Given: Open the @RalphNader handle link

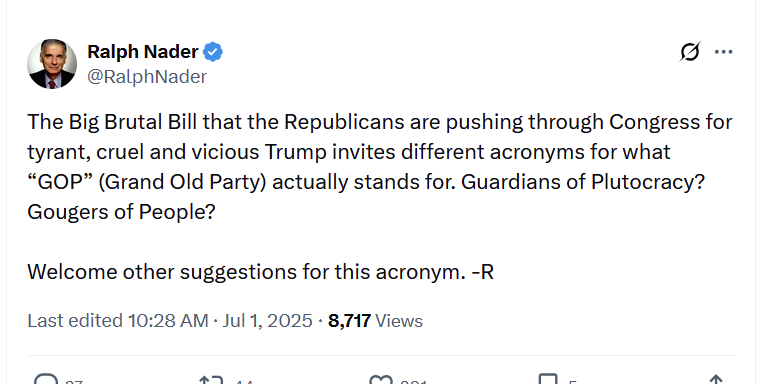Looking at the screenshot, I should (147, 76).
